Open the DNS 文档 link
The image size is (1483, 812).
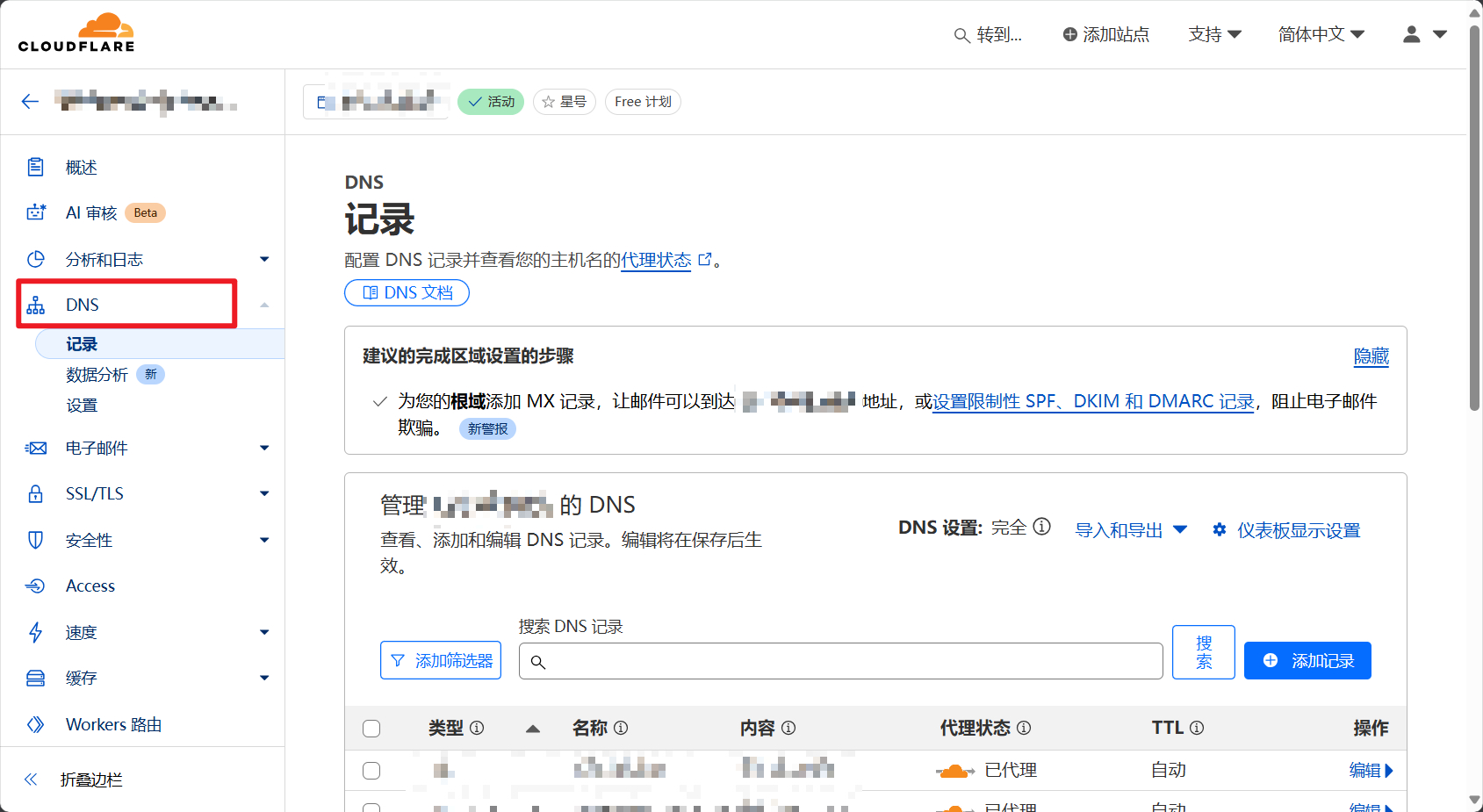coord(407,292)
